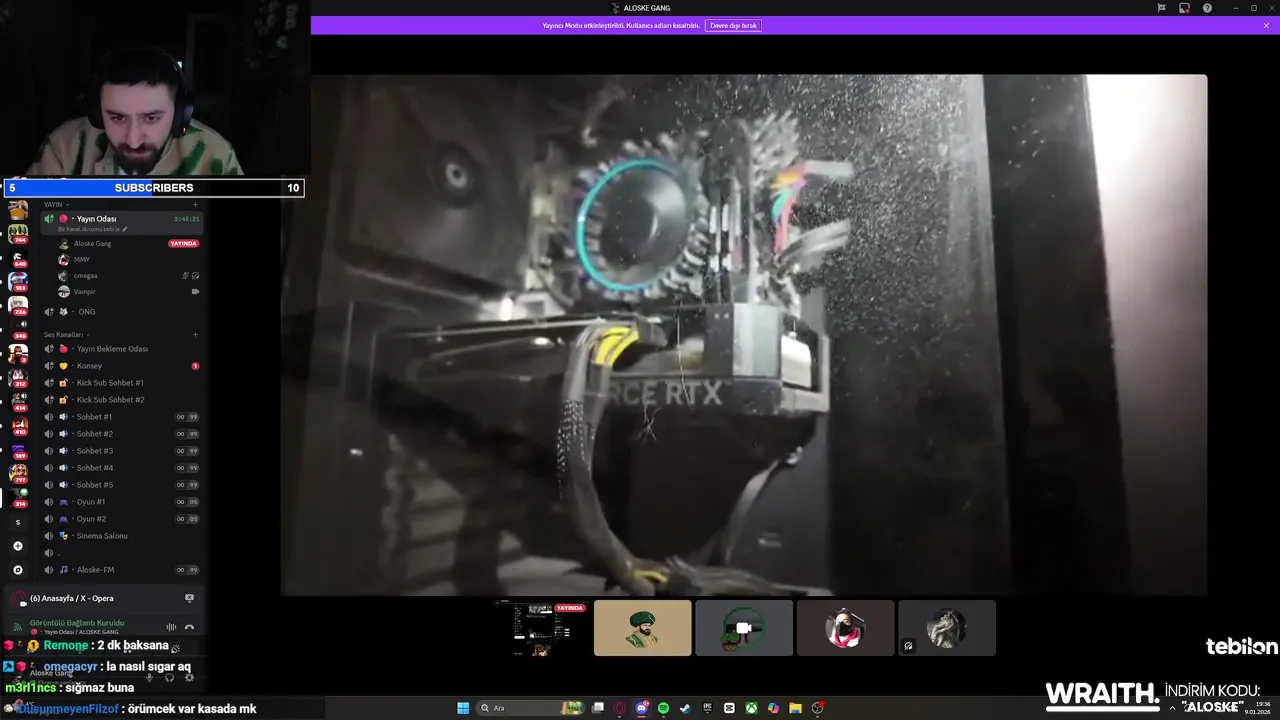
Task: Join Kick Sub Sohbet #2 channel
Action: [x=122, y=400]
